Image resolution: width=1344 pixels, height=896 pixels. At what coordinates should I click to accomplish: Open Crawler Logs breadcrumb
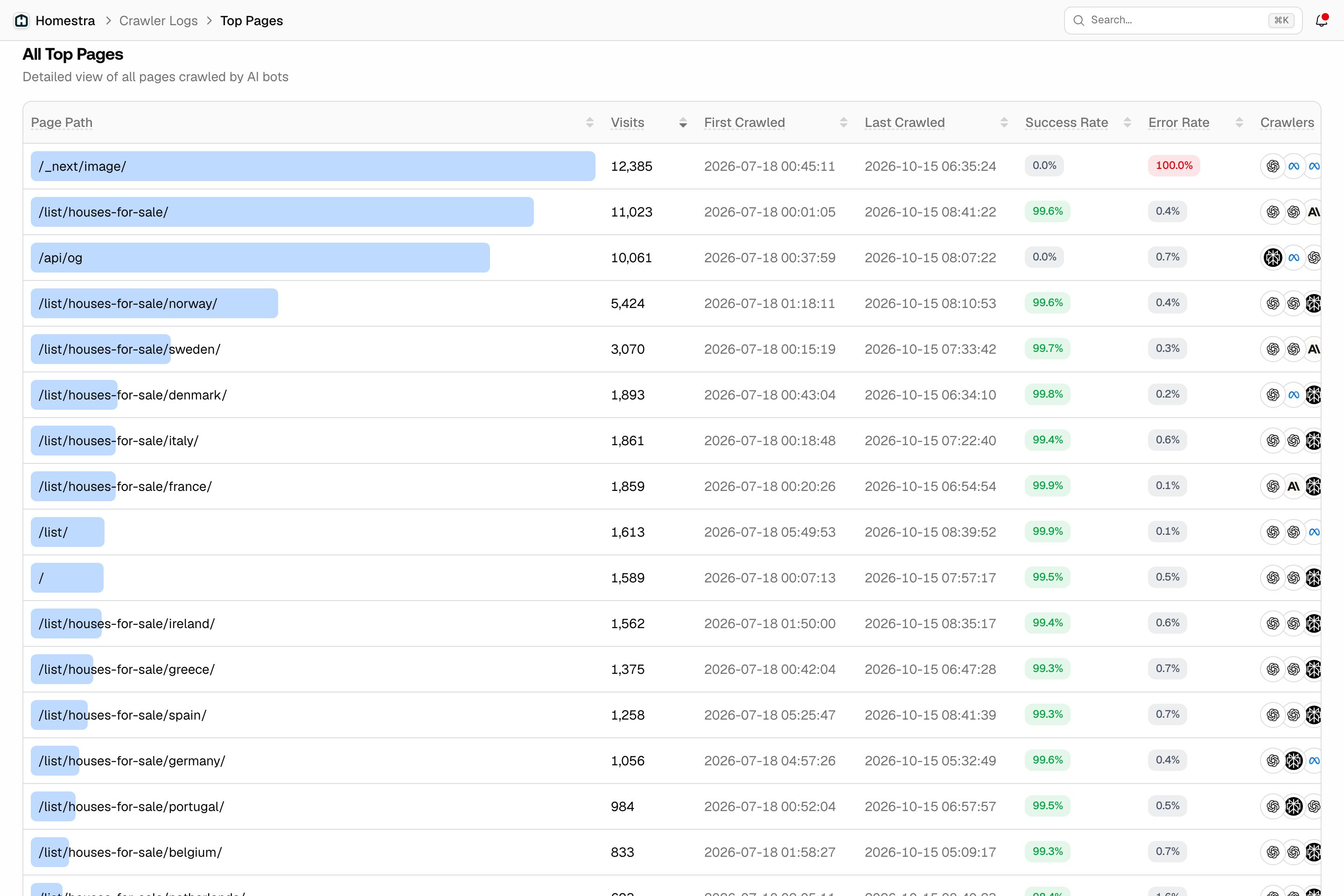pyautogui.click(x=158, y=21)
